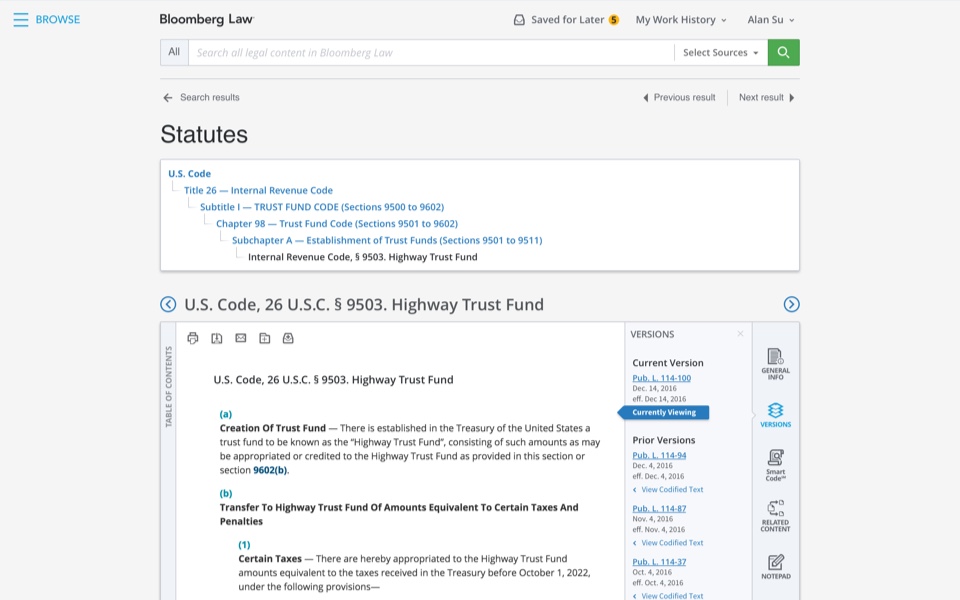Screen dimensions: 960x600
Task: Click the email envelope icon
Action: (241, 338)
